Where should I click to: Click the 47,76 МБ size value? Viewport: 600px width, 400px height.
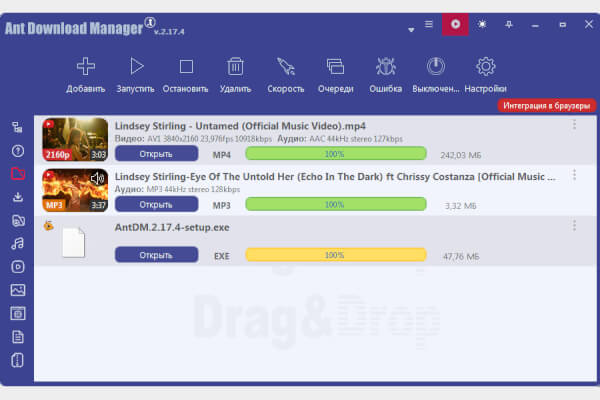point(461,256)
